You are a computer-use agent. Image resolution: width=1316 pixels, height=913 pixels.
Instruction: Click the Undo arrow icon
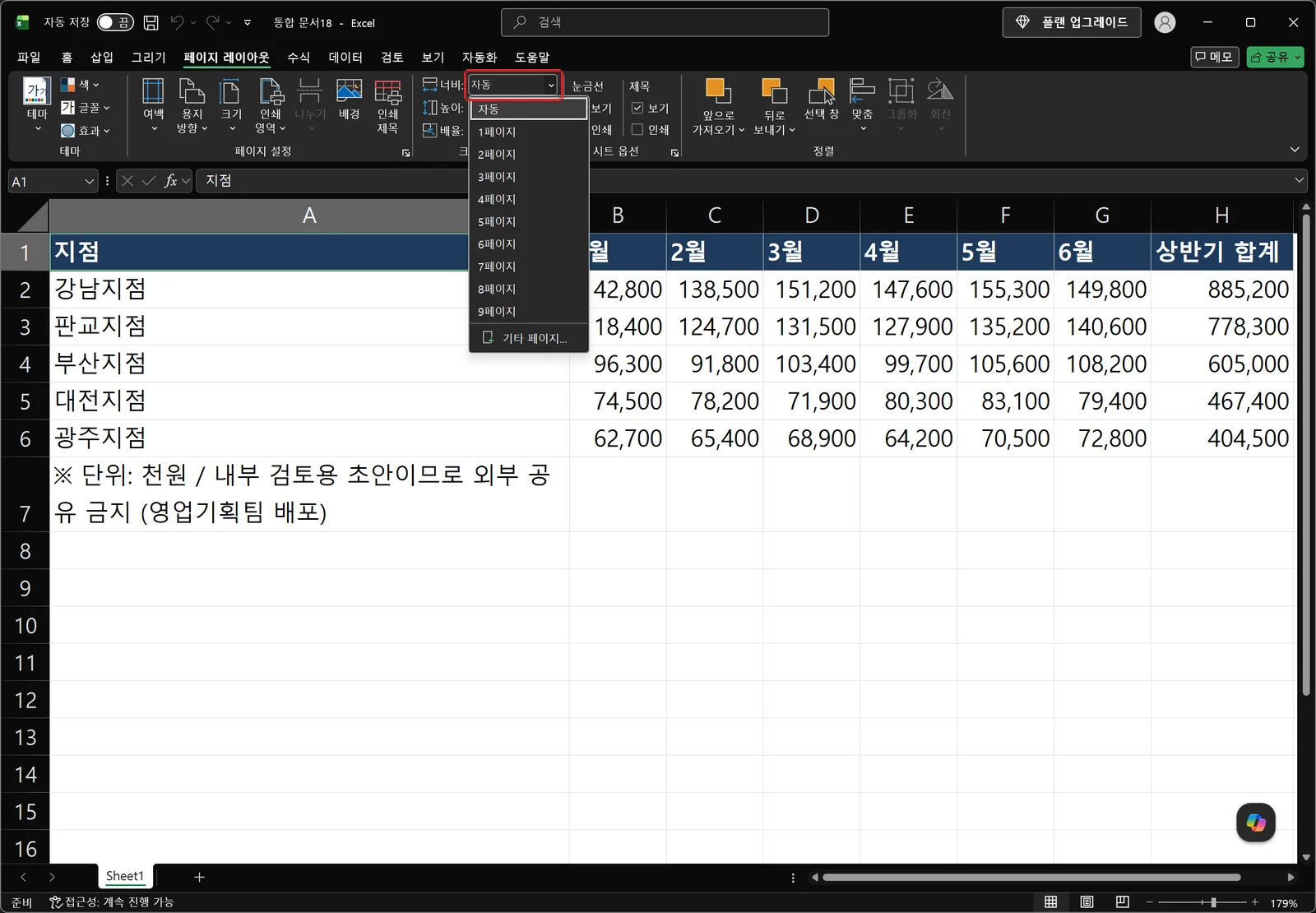(177, 22)
